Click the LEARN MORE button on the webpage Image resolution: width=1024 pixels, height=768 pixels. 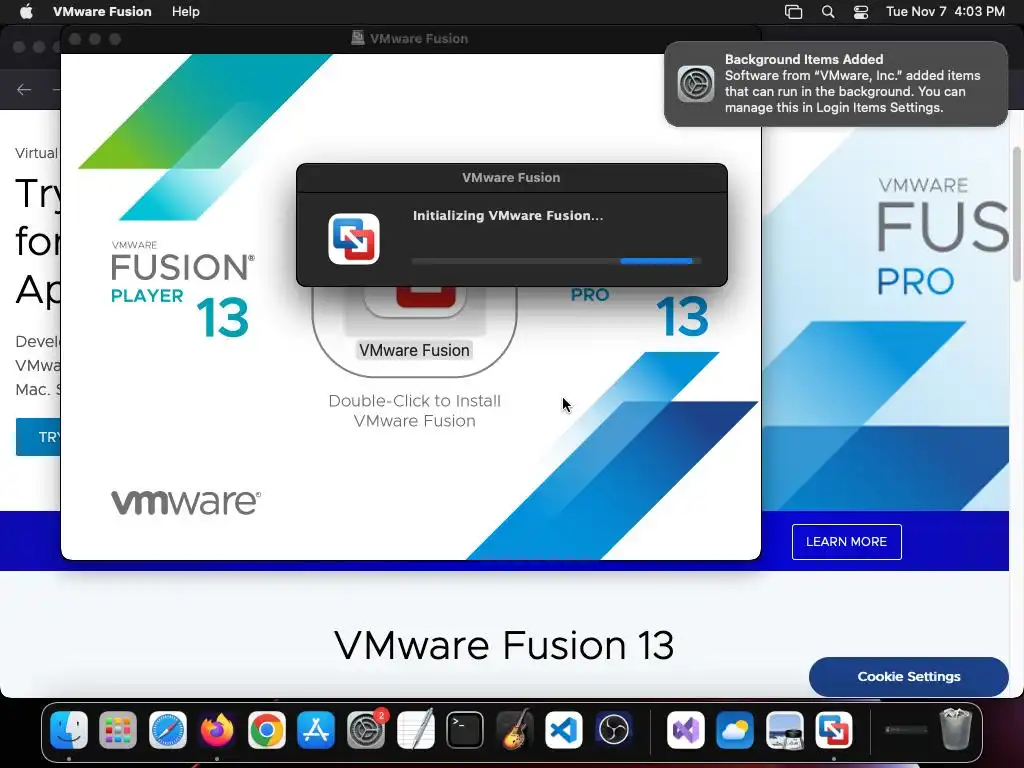tap(846, 541)
